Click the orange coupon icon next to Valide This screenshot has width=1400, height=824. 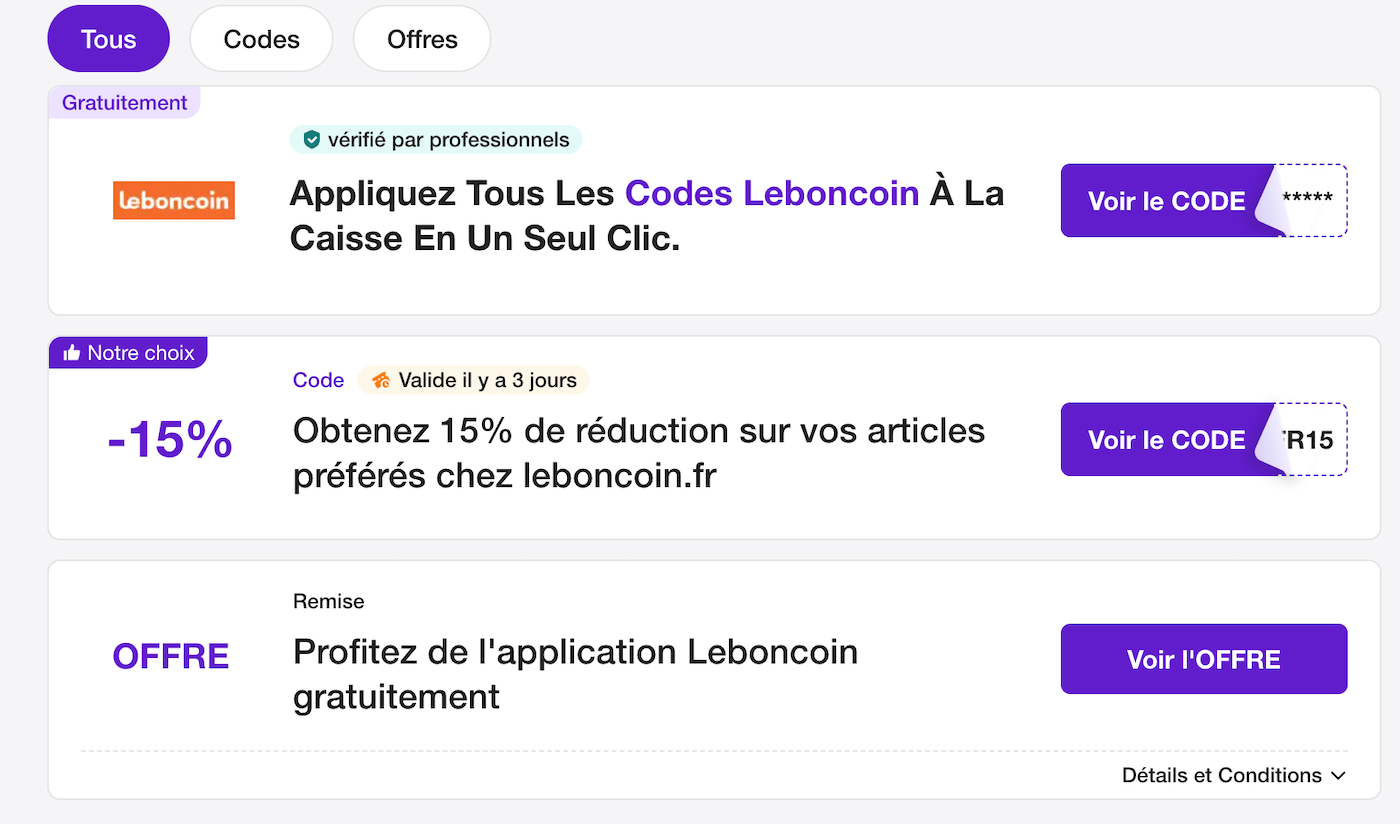(380, 380)
